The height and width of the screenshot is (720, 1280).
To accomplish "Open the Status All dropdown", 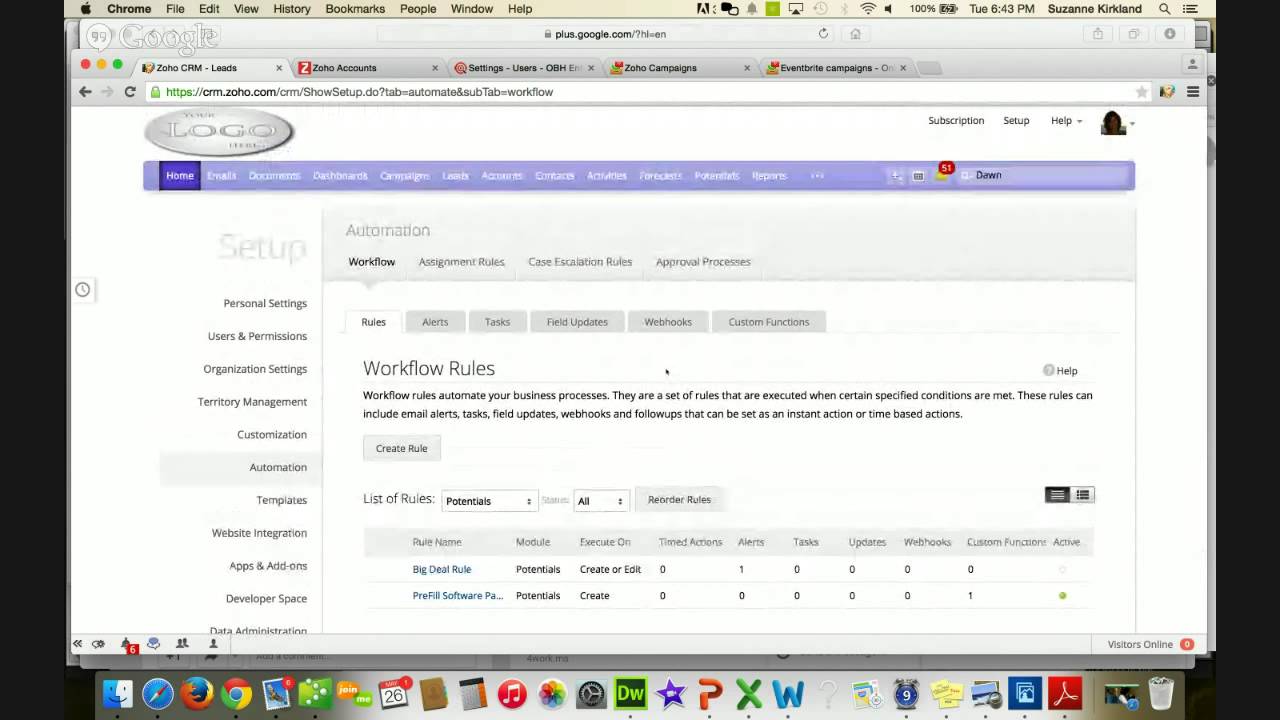I will point(600,501).
